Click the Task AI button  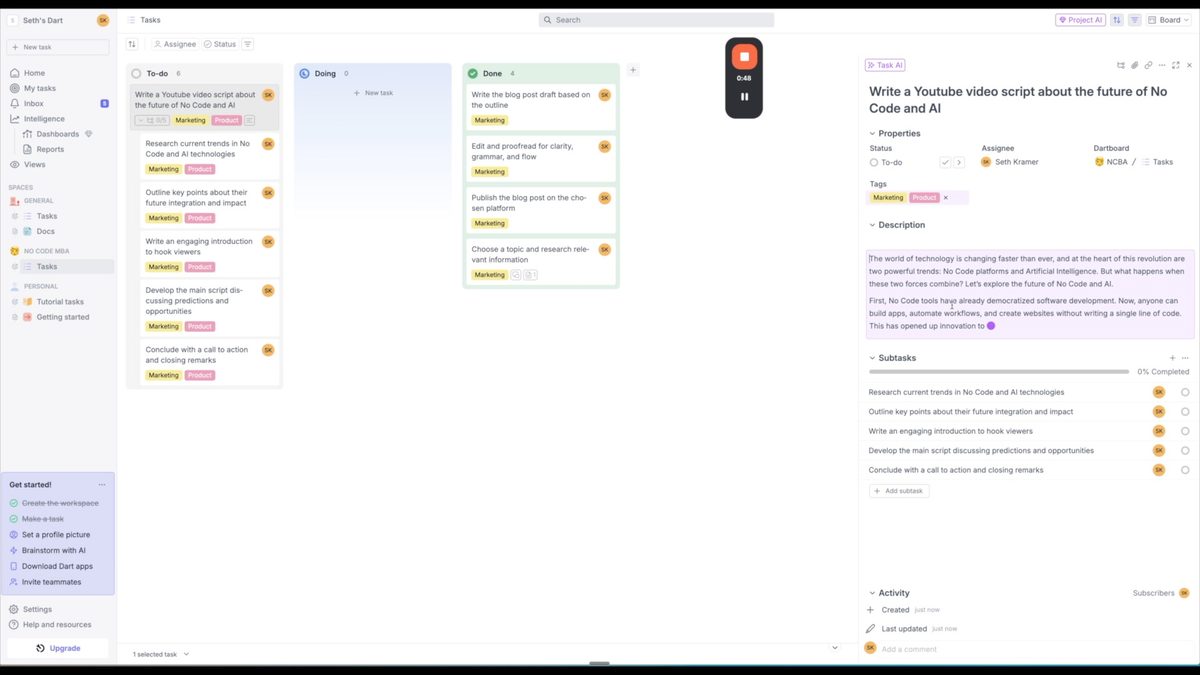tap(885, 65)
